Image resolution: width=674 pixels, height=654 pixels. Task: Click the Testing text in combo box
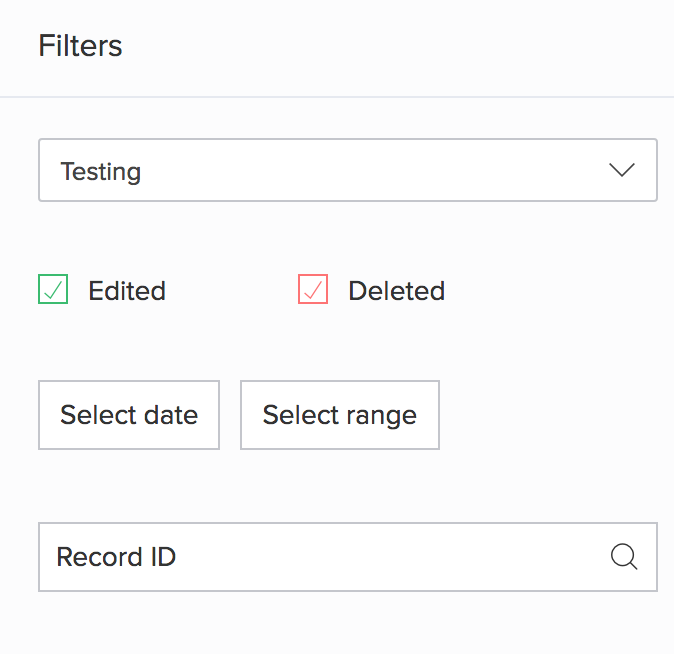click(100, 171)
